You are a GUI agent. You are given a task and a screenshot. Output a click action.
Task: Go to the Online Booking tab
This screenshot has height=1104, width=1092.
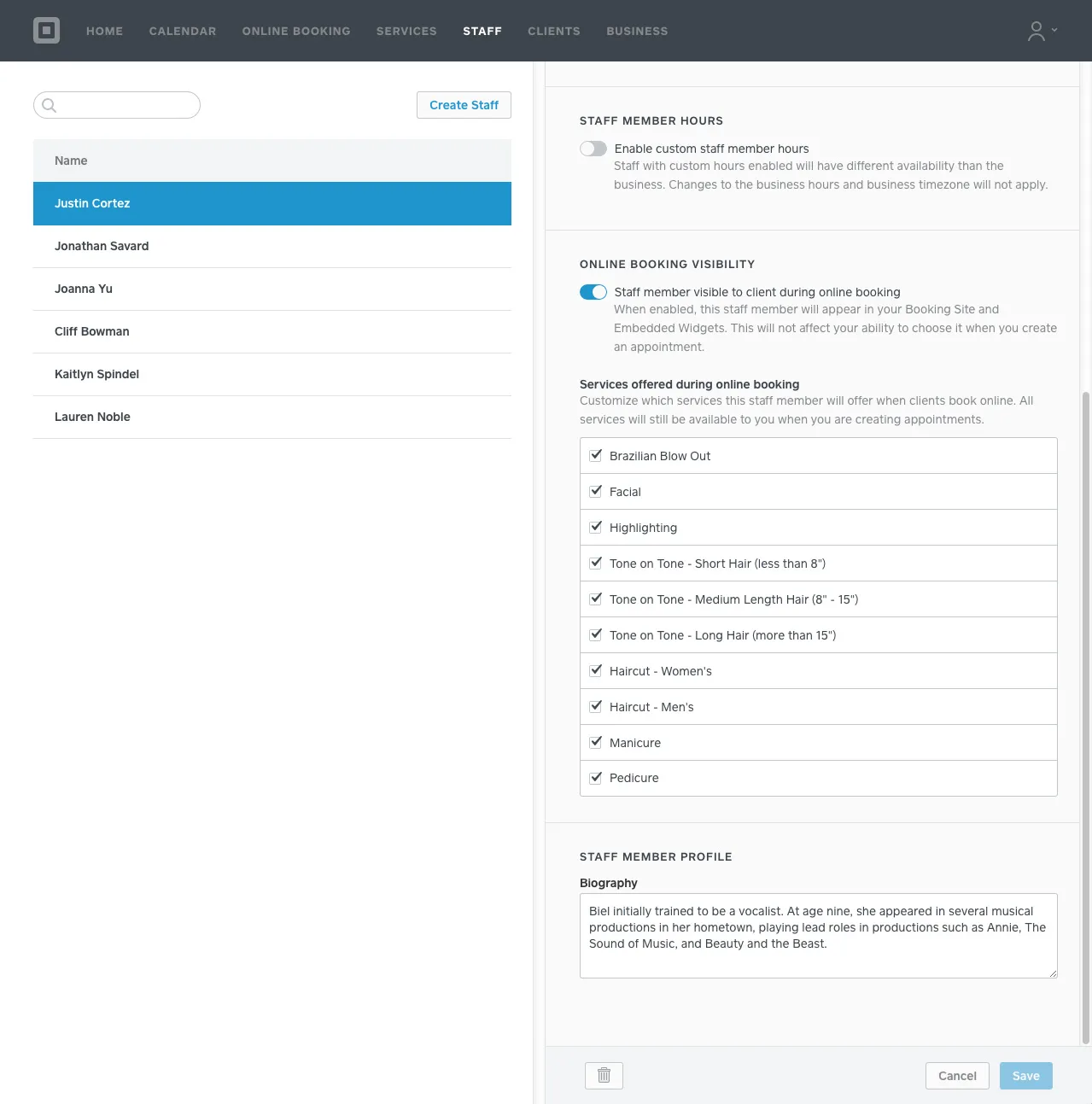point(296,31)
